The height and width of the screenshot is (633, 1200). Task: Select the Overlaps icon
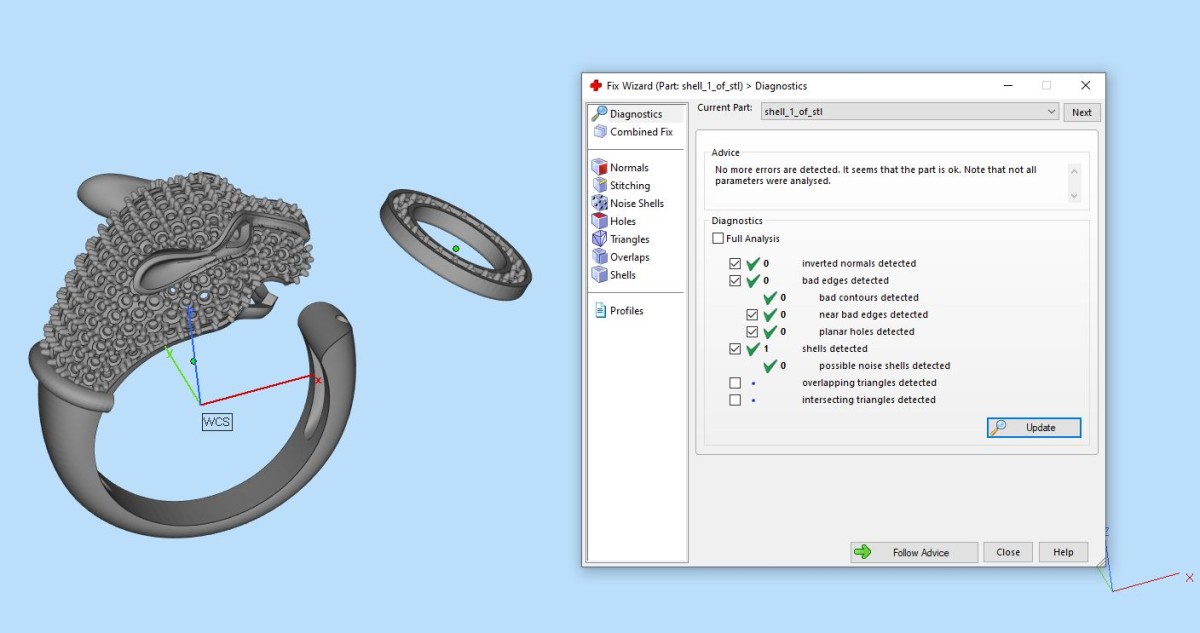600,257
